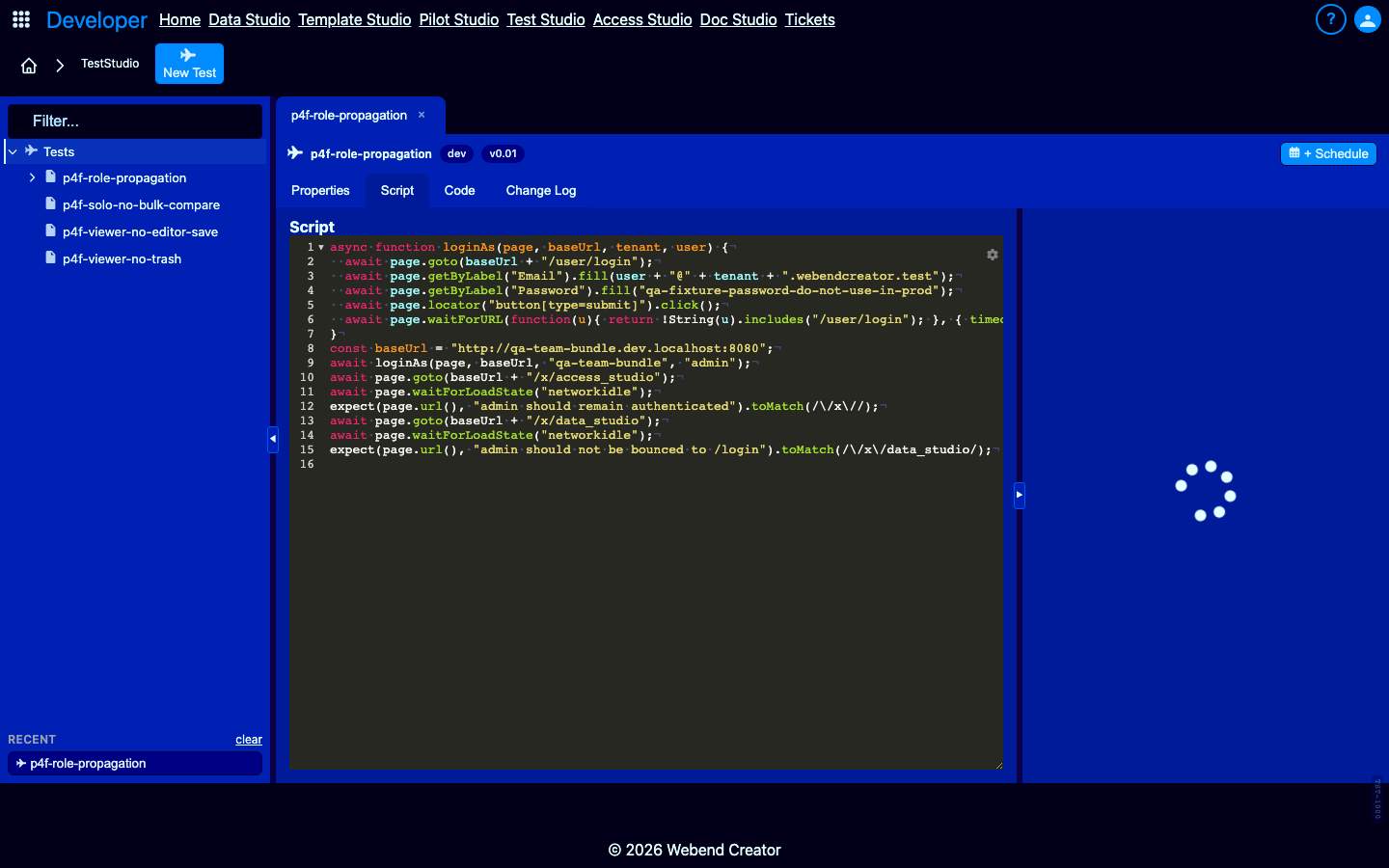
Task: Click the New Test button
Action: [189, 64]
